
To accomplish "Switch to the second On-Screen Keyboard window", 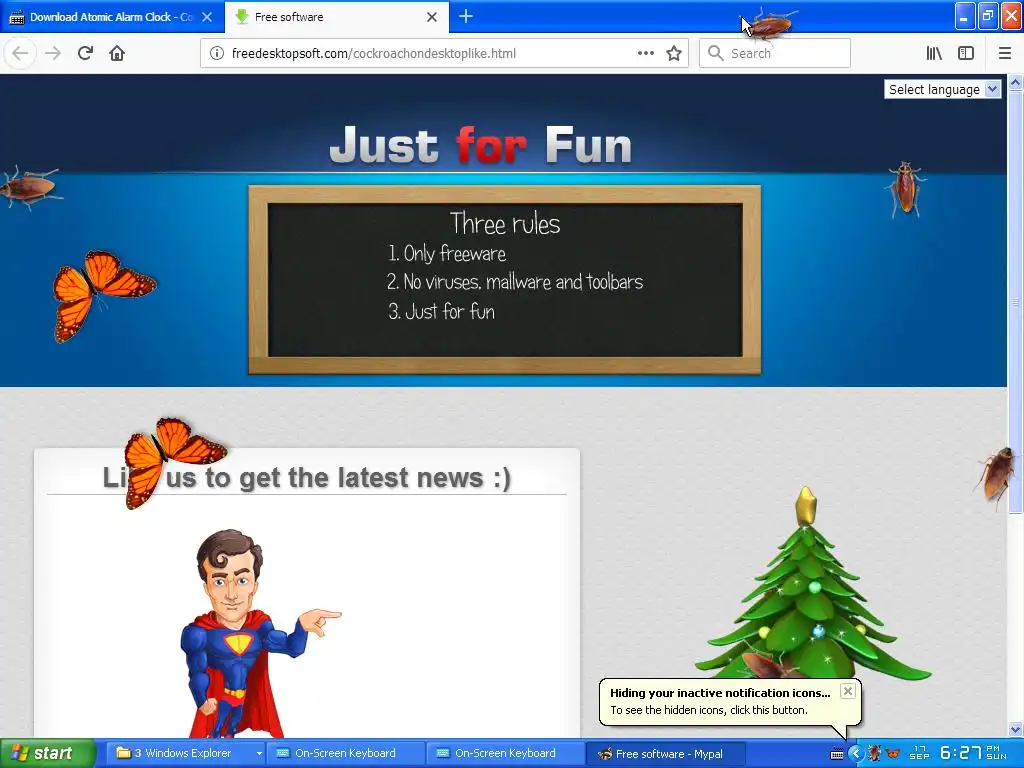I will (x=506, y=753).
